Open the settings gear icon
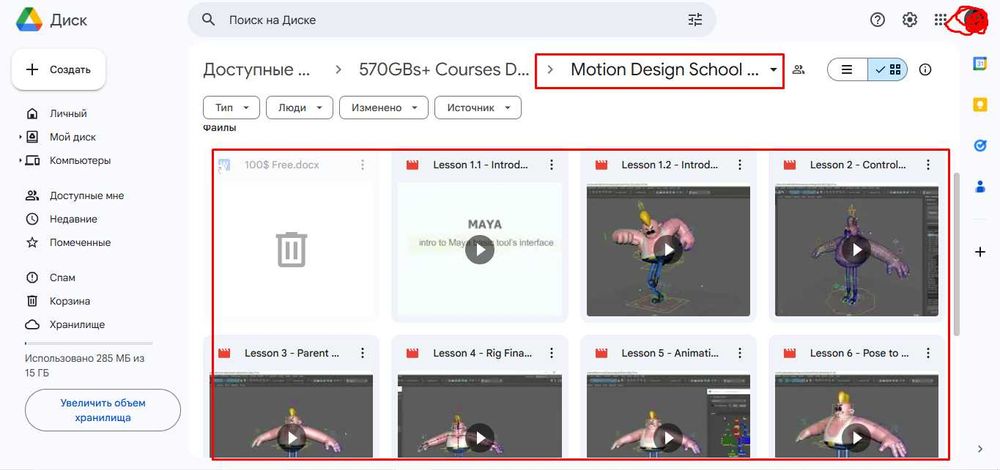 coord(909,20)
